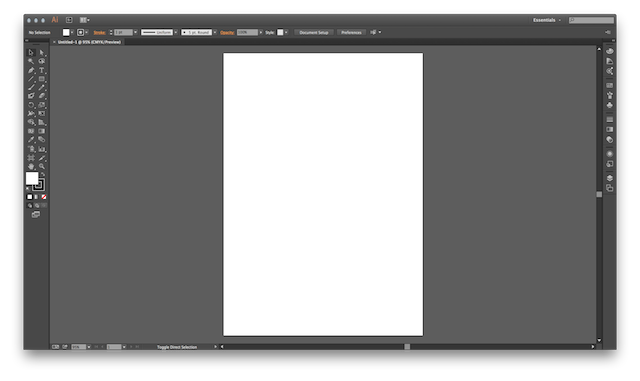Select the Perspective Grid tool
The image size is (640, 381).
click(x=42, y=122)
